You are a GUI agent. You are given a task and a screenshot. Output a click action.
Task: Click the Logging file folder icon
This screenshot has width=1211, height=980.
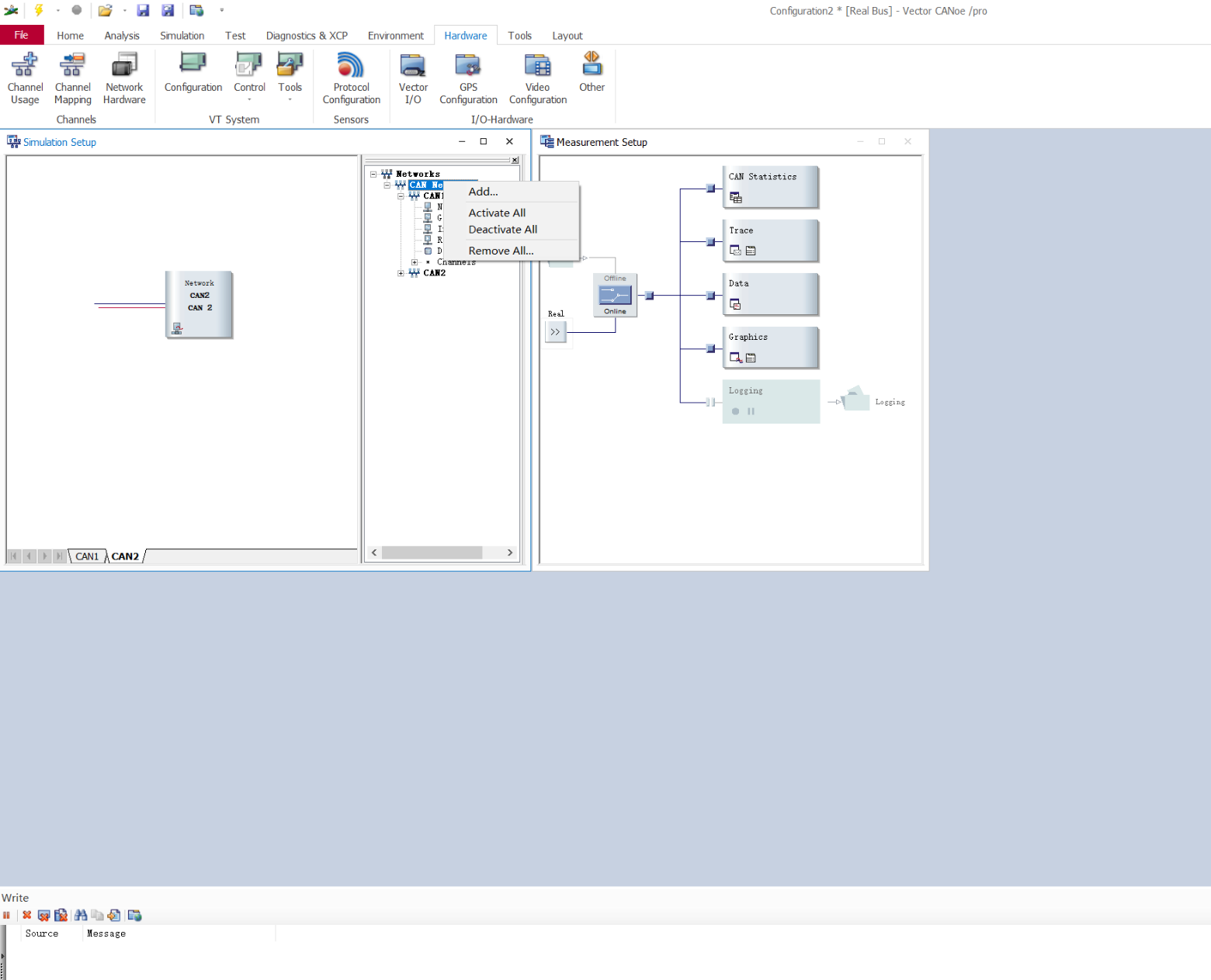855,399
